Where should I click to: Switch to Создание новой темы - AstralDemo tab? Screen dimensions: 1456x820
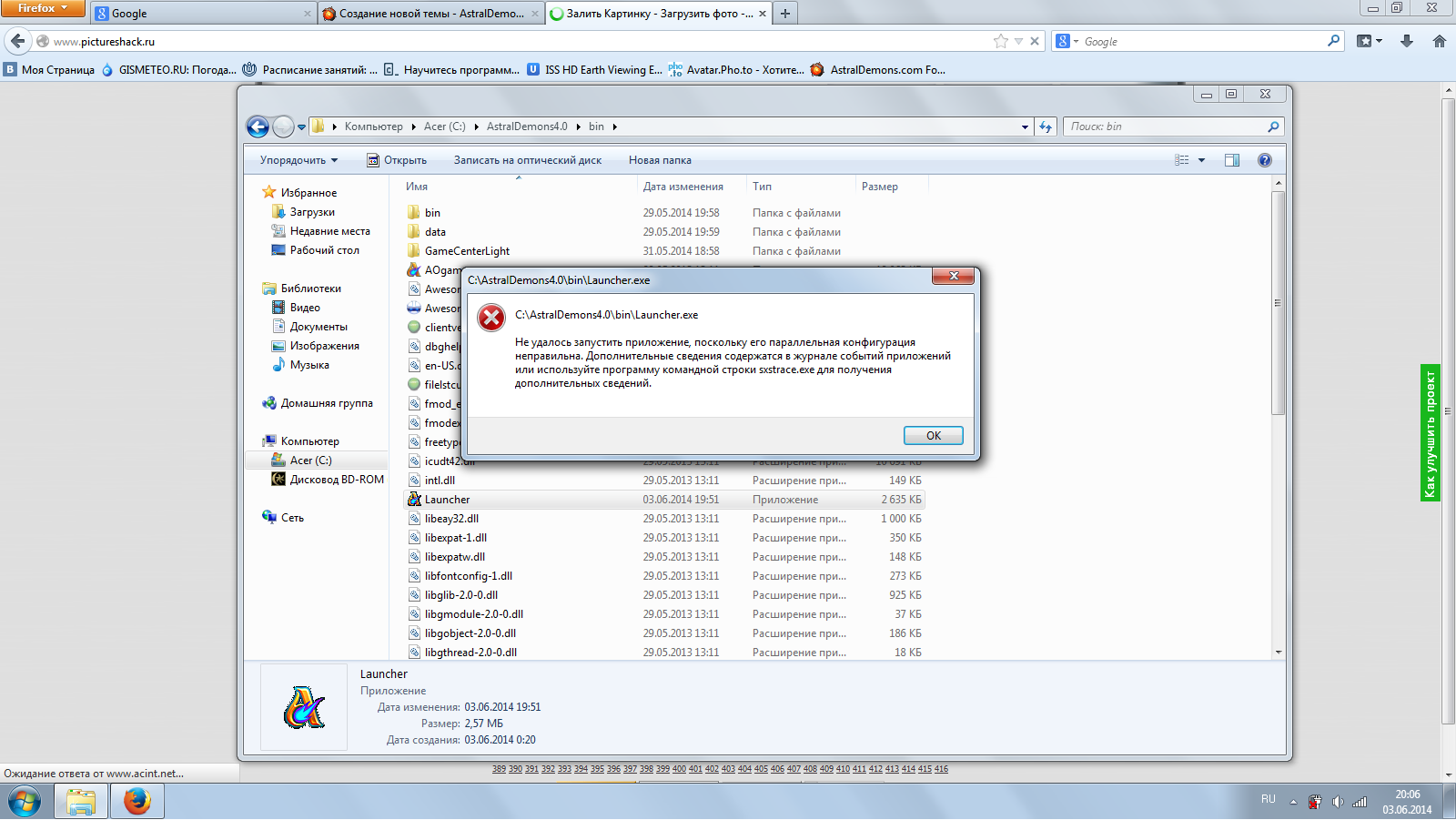coord(431,14)
